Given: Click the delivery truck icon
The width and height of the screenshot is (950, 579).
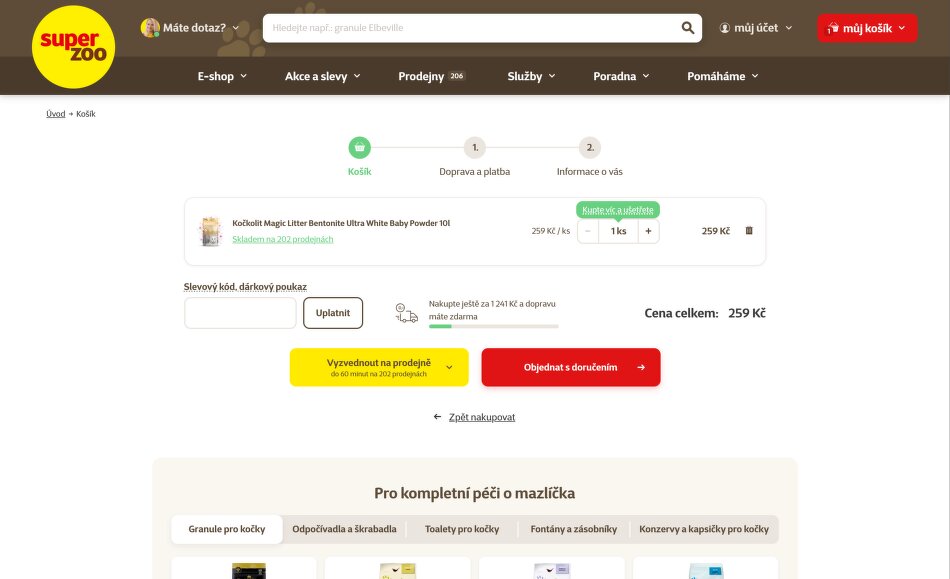Looking at the screenshot, I should point(407,313).
